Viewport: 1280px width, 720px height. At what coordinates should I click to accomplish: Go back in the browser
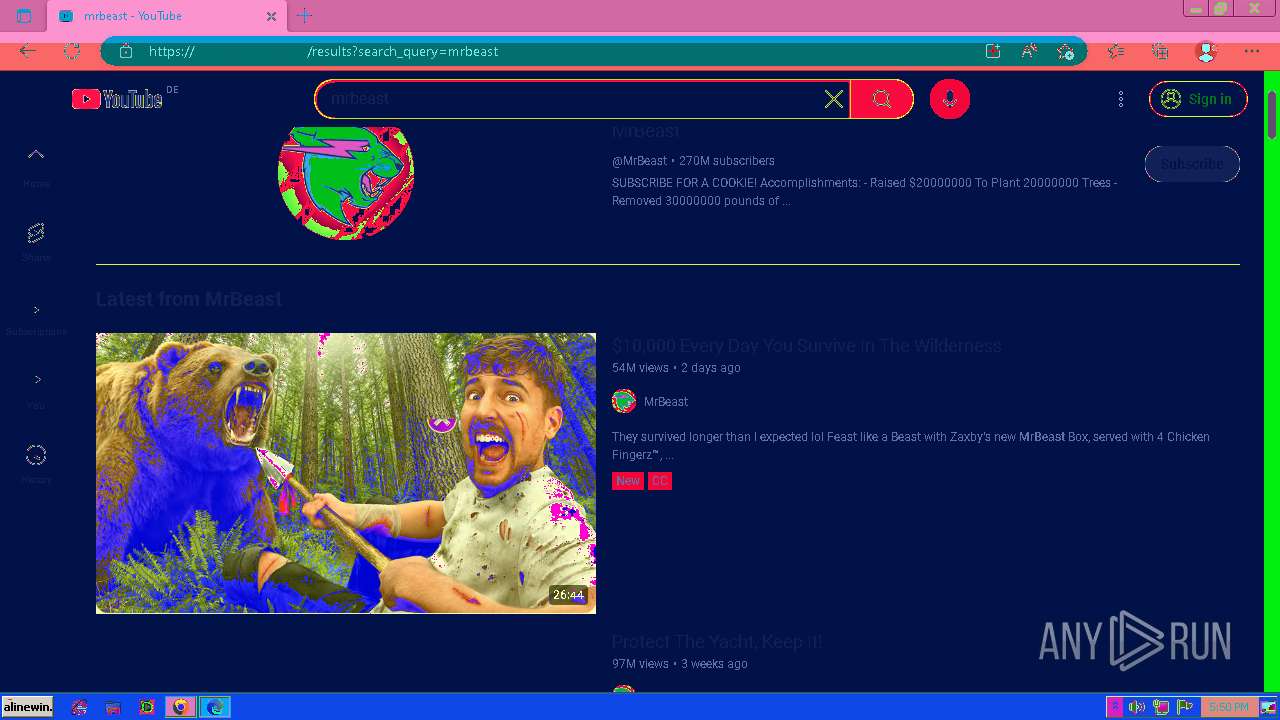tap(27, 51)
